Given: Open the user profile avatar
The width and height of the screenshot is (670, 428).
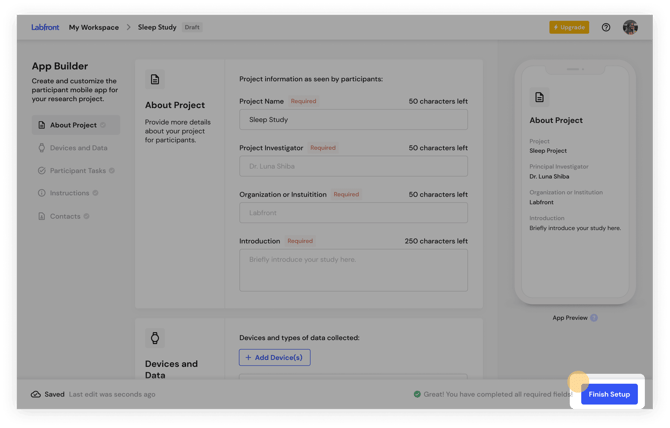Looking at the screenshot, I should pyautogui.click(x=630, y=28).
